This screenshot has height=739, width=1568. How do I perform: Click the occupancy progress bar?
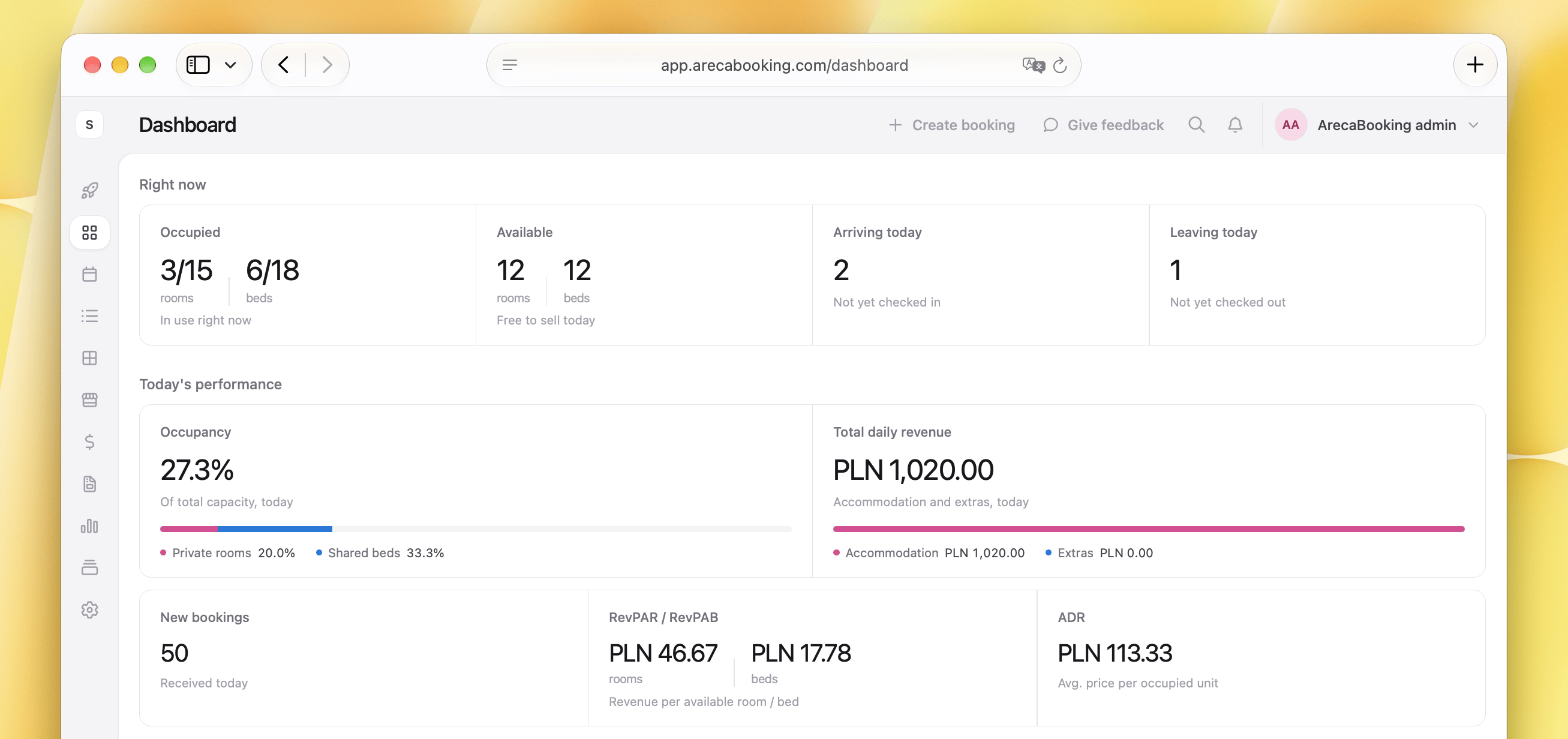coord(476,529)
